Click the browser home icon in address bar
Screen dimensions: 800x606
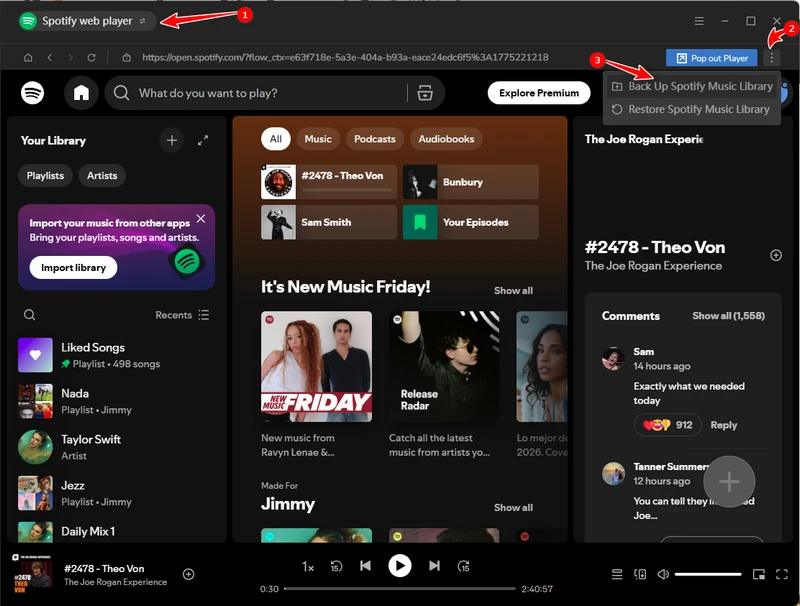(28, 58)
